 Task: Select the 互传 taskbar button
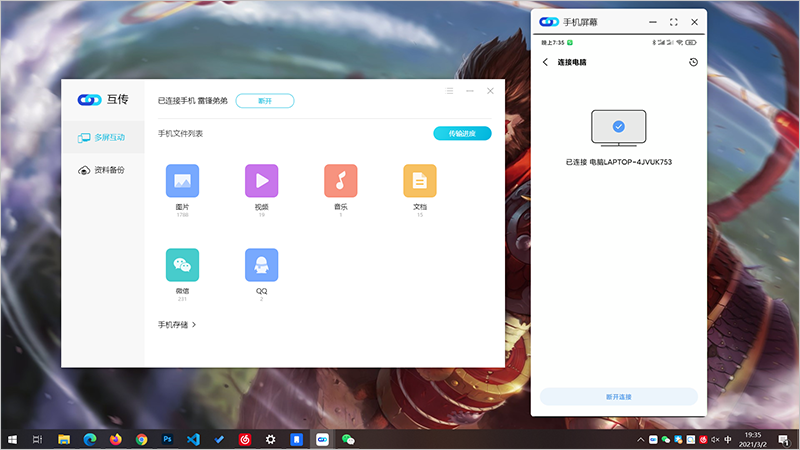[x=322, y=439]
